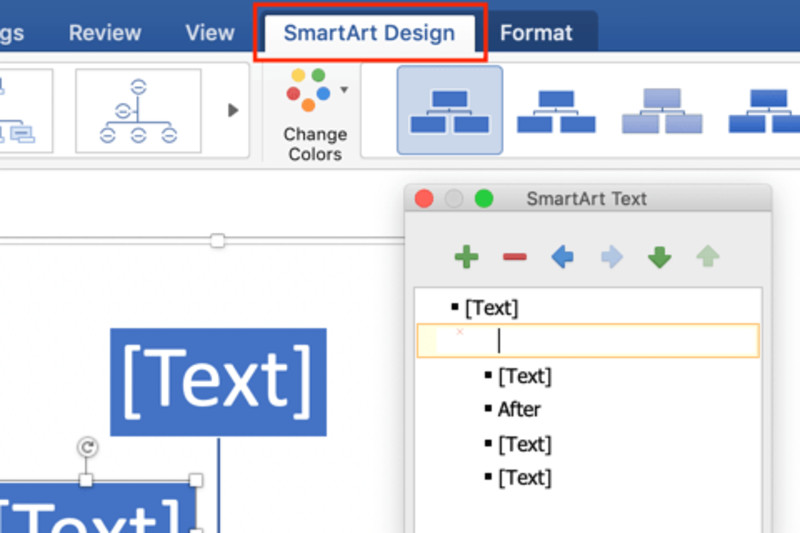Click the last [Text] bullet in pane

tap(524, 477)
